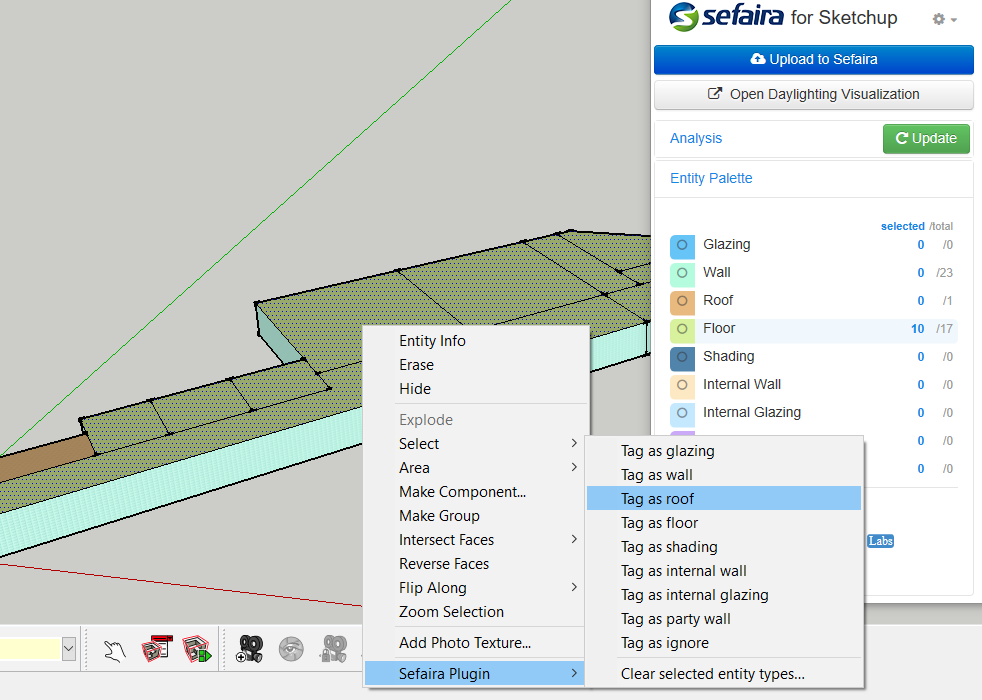Click the Shading label in Entity Palette
The height and width of the screenshot is (700, 982).
[728, 356]
